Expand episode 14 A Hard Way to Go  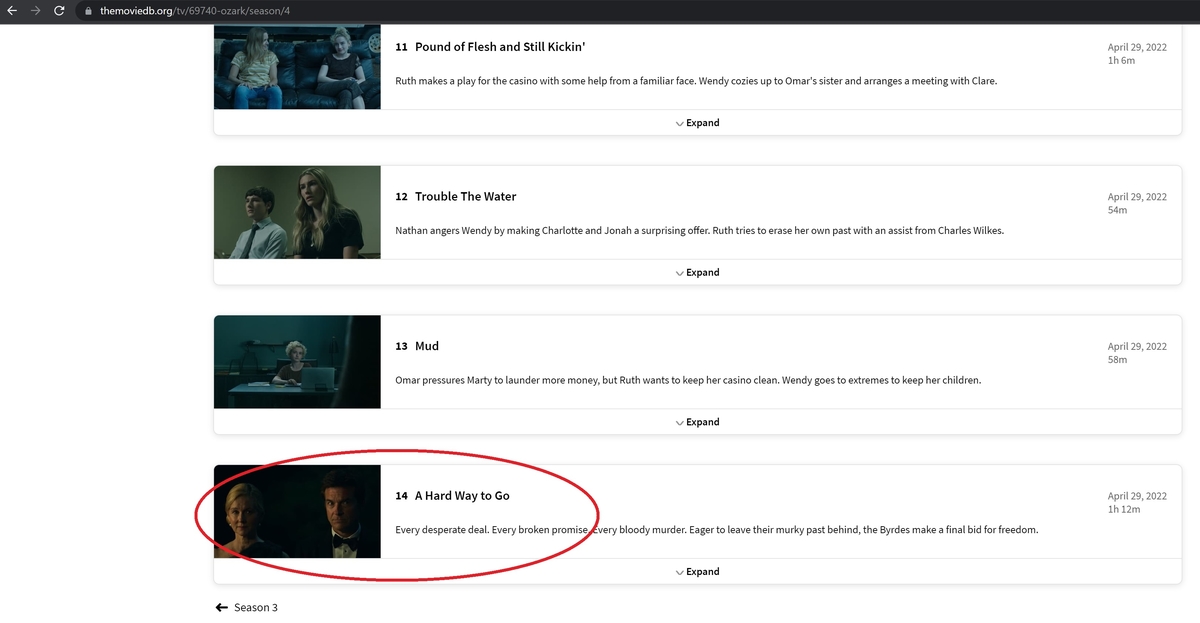pos(697,572)
